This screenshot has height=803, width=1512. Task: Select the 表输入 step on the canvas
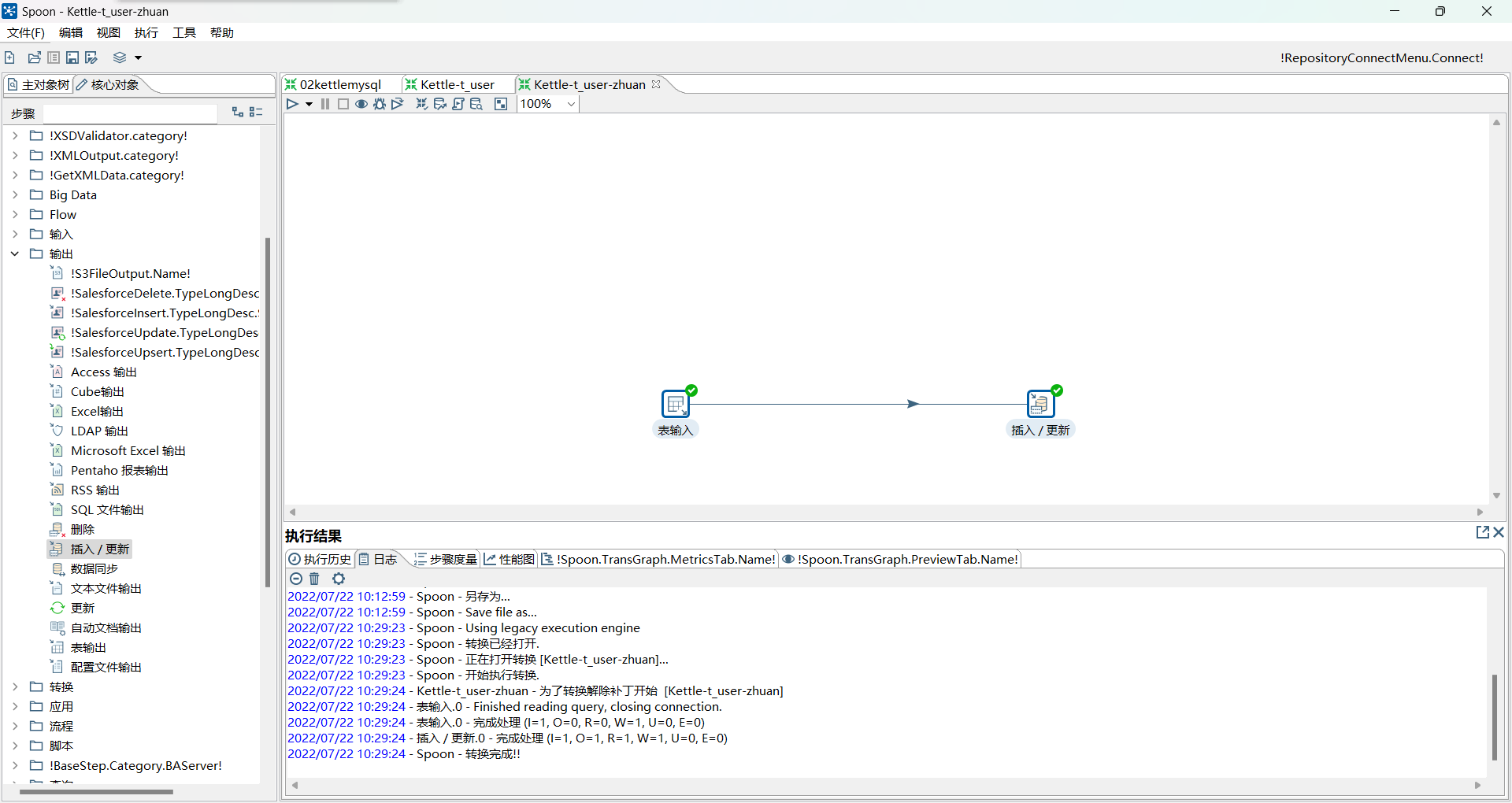pyautogui.click(x=675, y=405)
